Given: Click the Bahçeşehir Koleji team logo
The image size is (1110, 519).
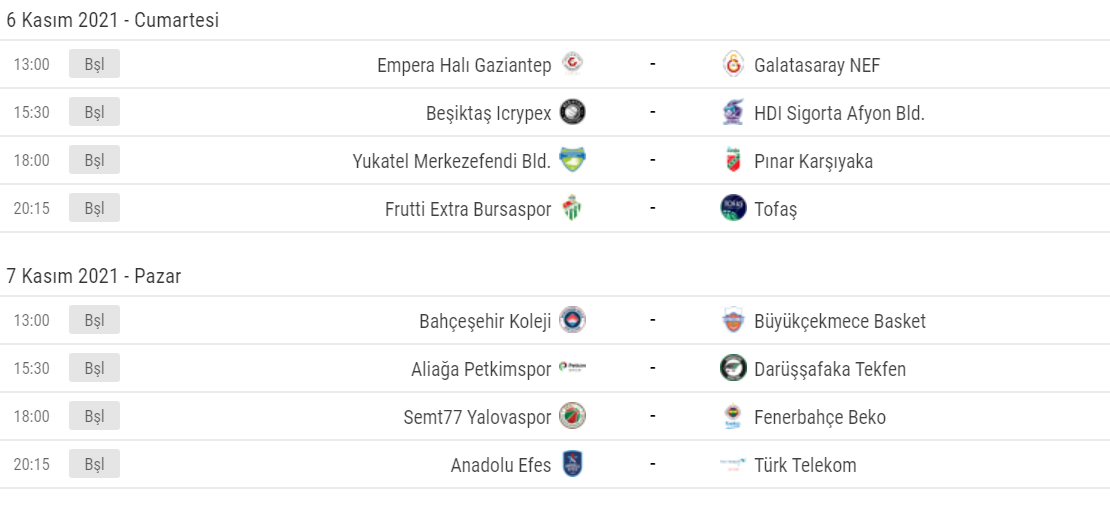Looking at the screenshot, I should coord(572,320).
